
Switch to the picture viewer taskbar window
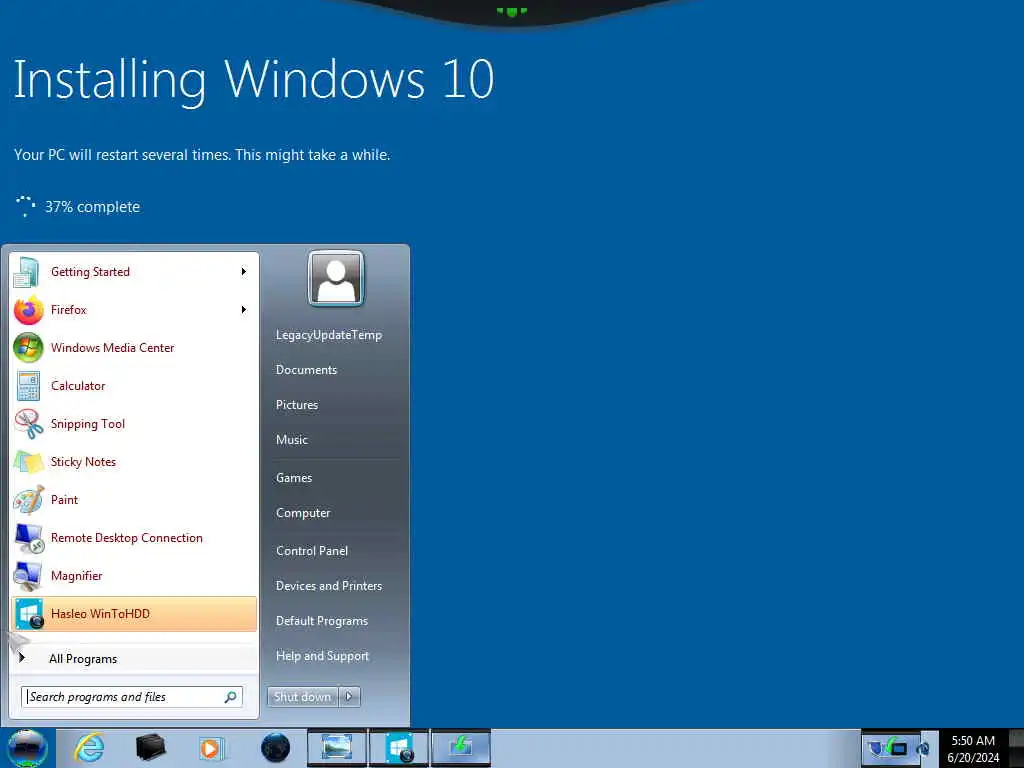coord(337,748)
